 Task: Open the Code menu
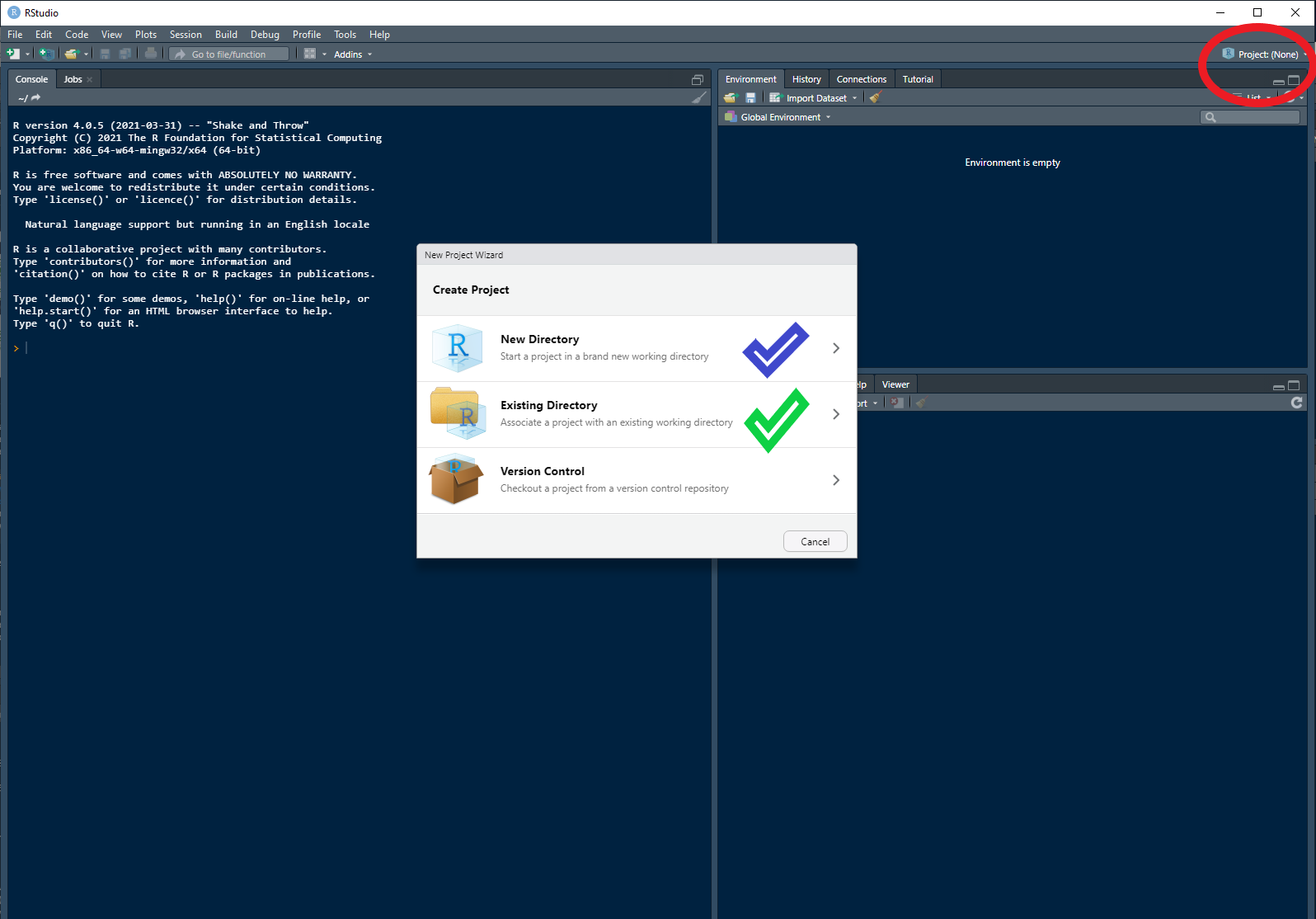pyautogui.click(x=77, y=35)
